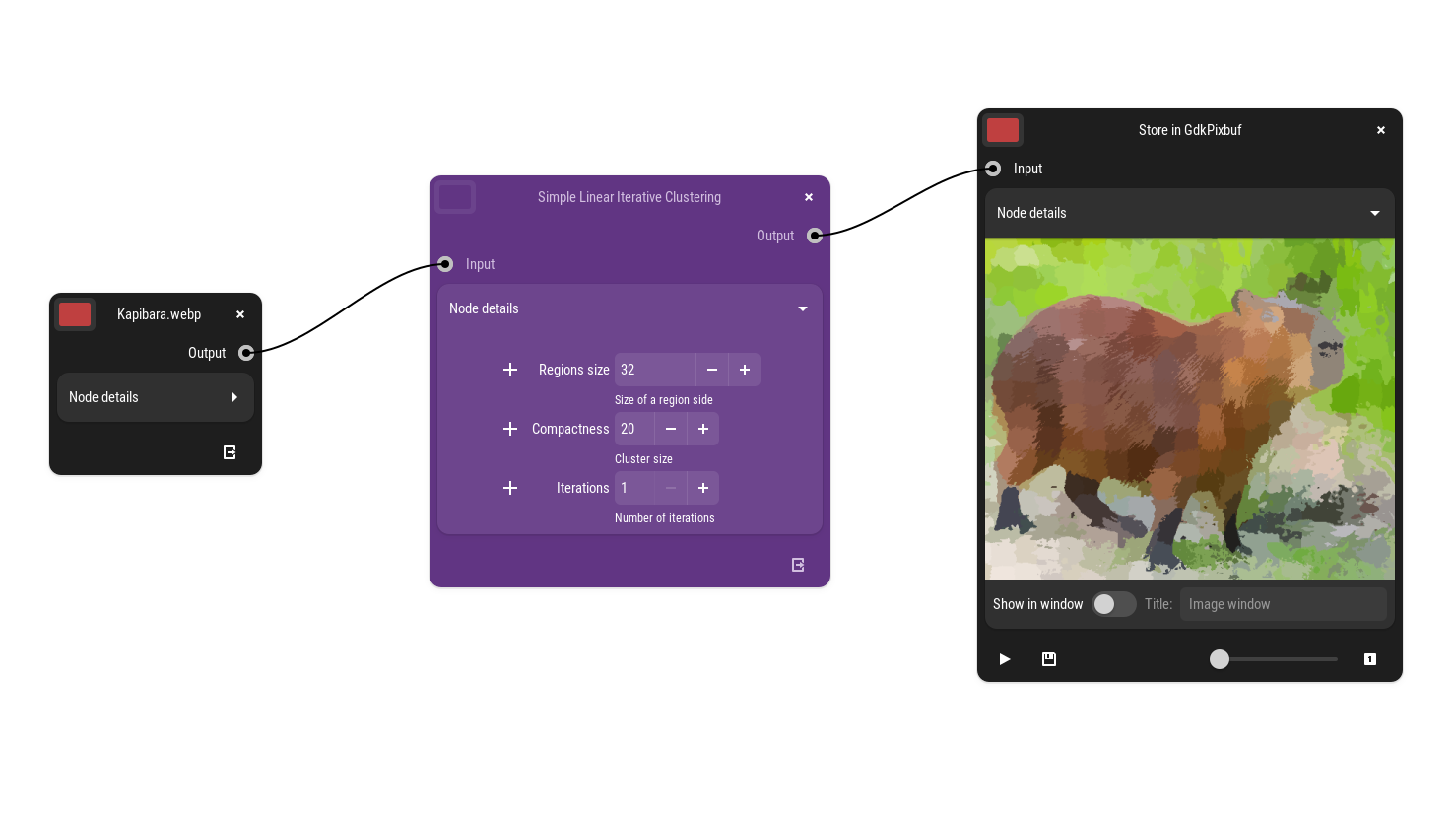Click the Input socket of Store in GdkPixbuf
The image size is (1456, 820).
993,169
